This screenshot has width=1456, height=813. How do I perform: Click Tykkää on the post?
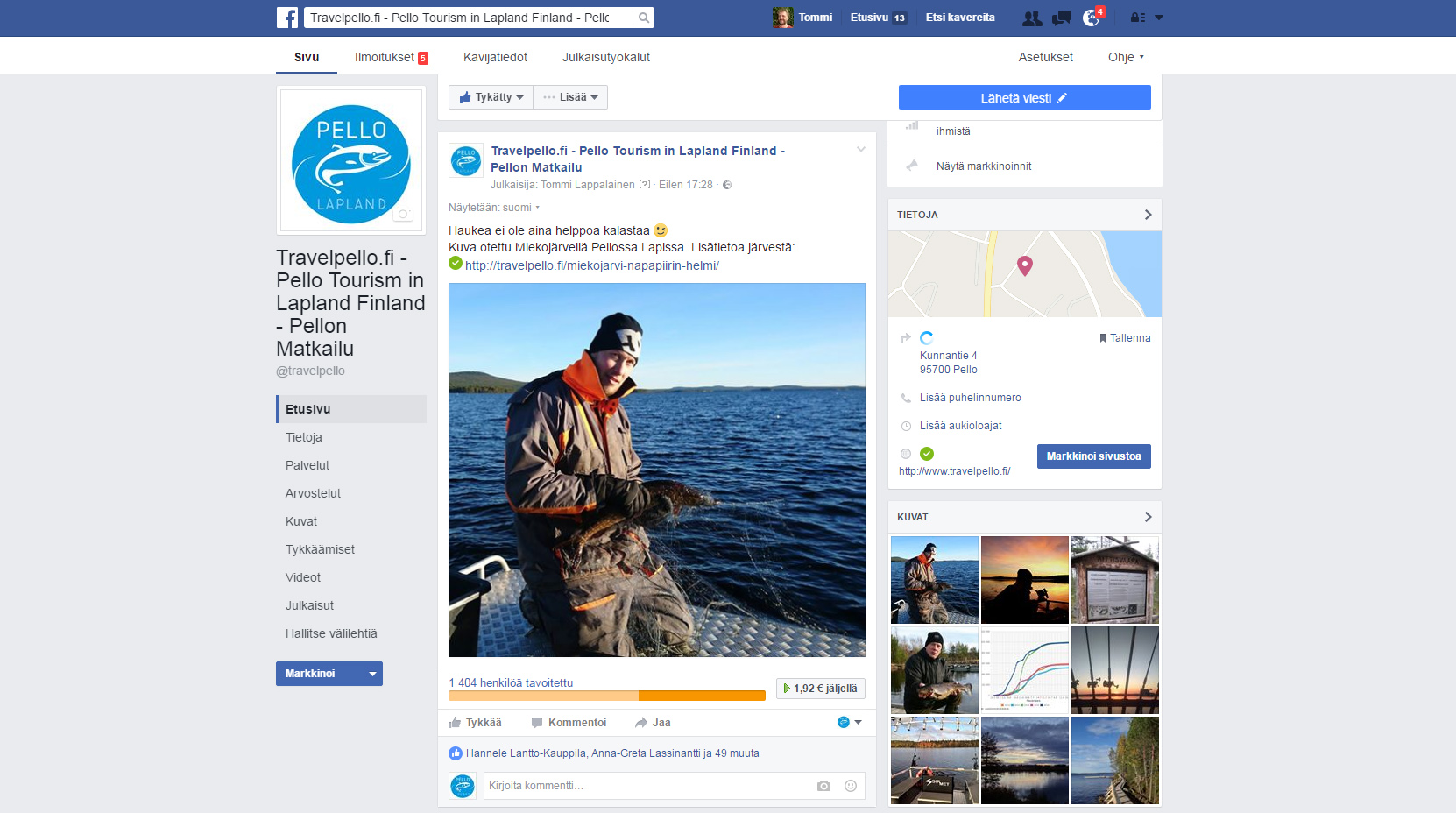pyautogui.click(x=476, y=723)
